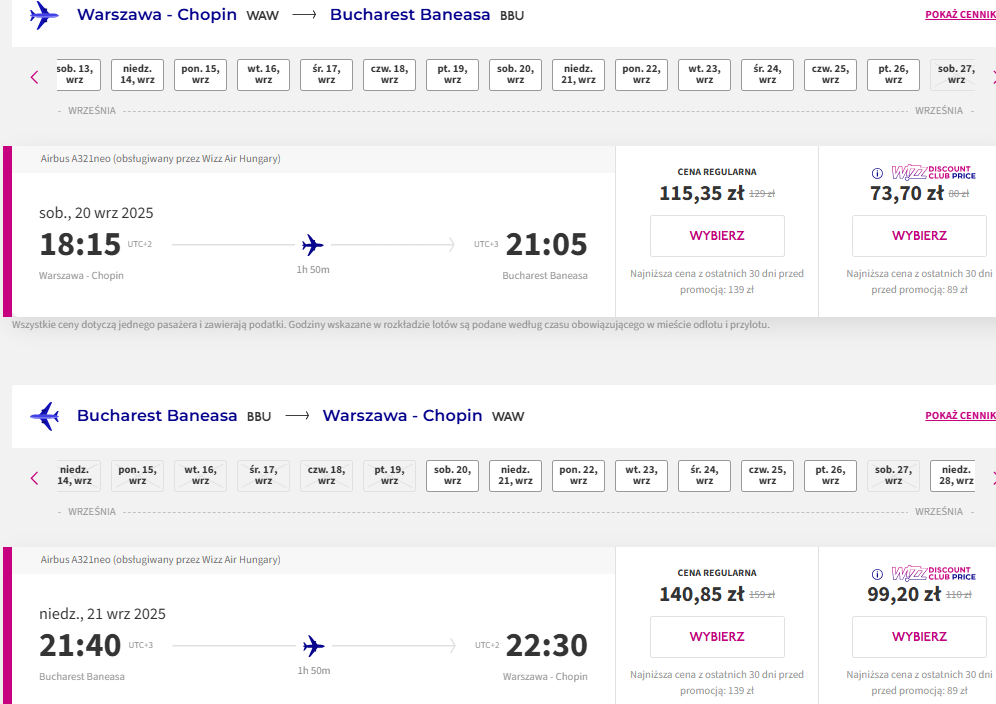
Task: Choose regular price 115,35 zł with WYBIERZ
Action: (717, 236)
